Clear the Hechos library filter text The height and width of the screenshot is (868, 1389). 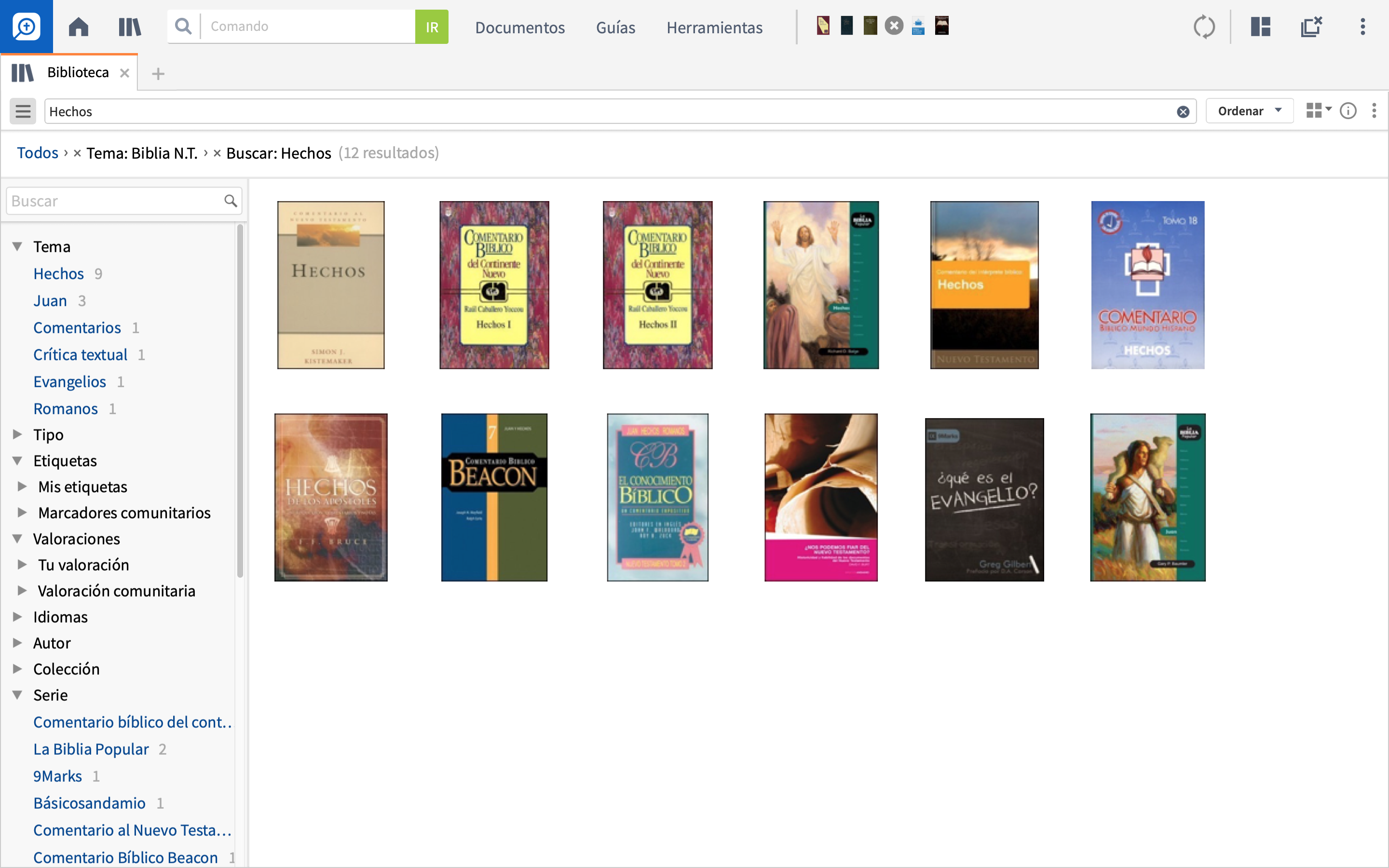(x=1183, y=111)
